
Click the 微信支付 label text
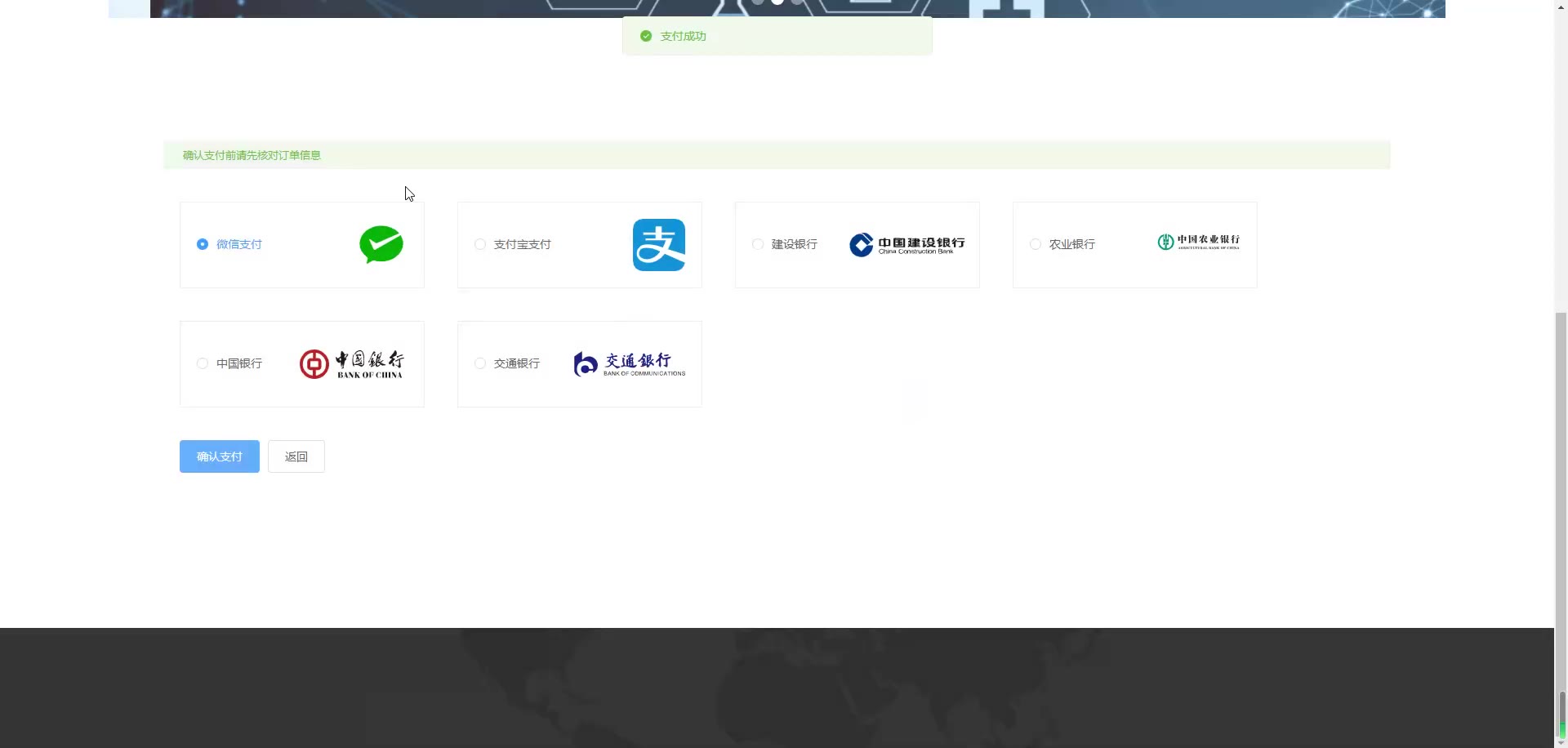pyautogui.click(x=239, y=244)
